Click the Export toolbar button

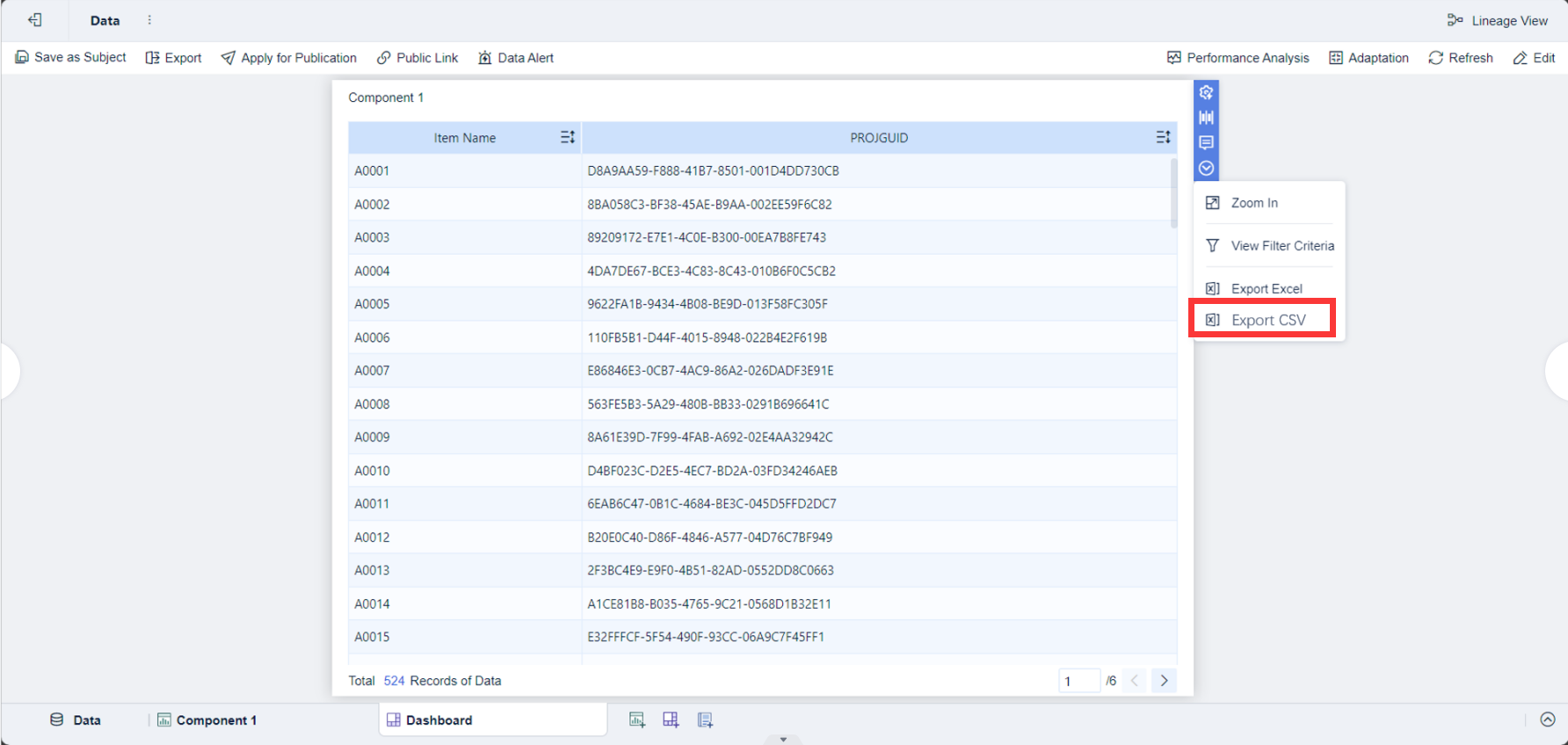click(173, 57)
